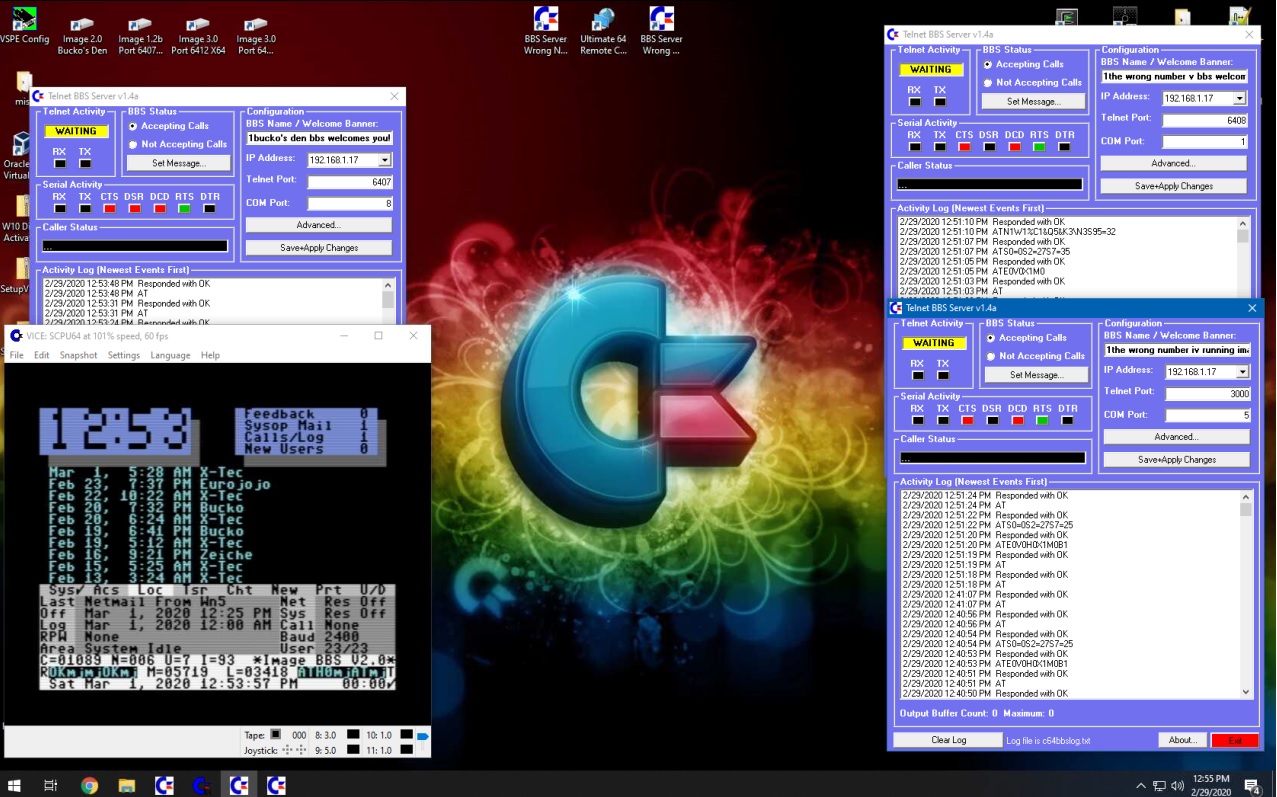The height and width of the screenshot is (797, 1277).
Task: Click Save+Apply Changes in the port 6407 window
Action: tap(319, 247)
